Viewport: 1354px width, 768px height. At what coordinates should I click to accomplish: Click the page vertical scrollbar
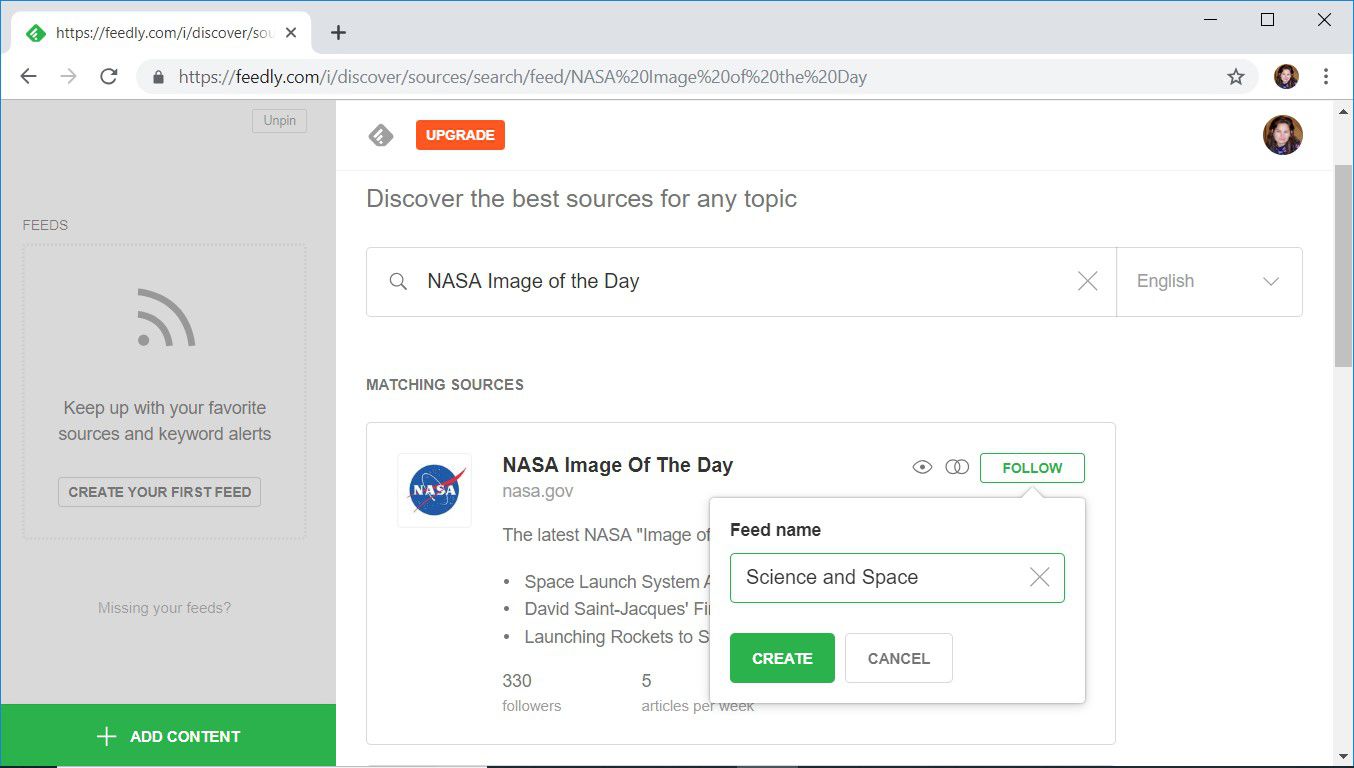(x=1343, y=265)
